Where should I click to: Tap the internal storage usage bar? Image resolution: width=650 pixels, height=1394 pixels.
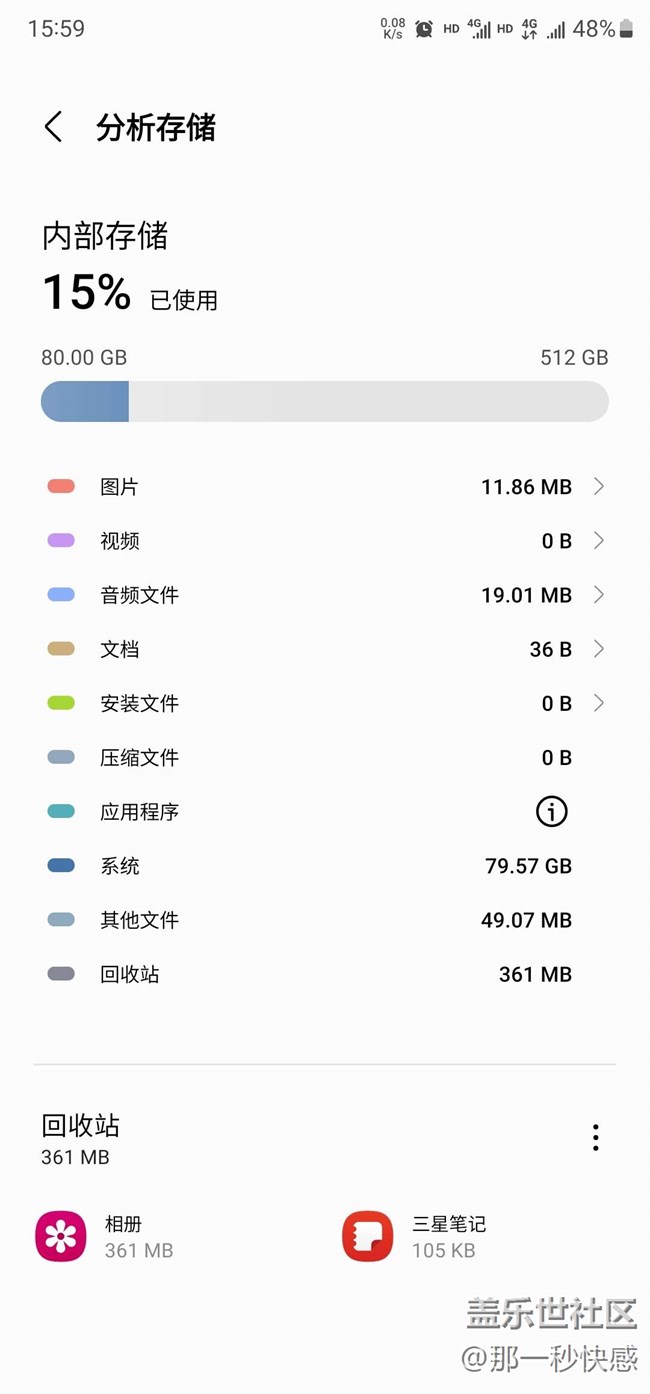pyautogui.click(x=324, y=401)
